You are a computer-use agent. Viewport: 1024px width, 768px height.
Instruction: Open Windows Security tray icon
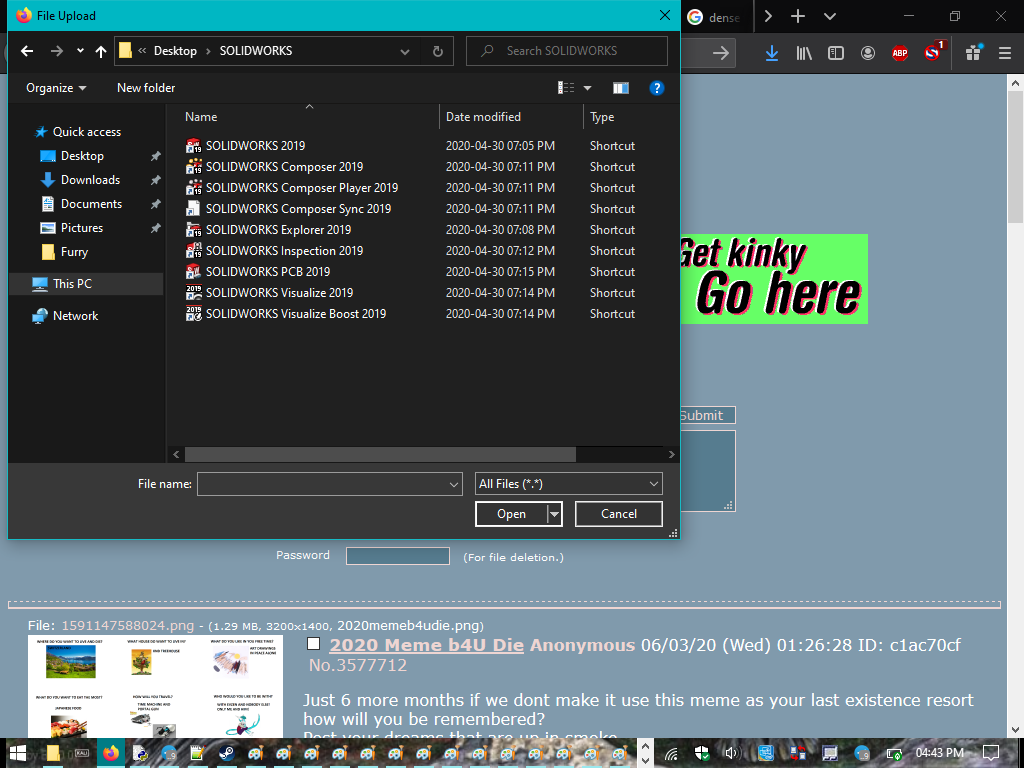pos(702,753)
